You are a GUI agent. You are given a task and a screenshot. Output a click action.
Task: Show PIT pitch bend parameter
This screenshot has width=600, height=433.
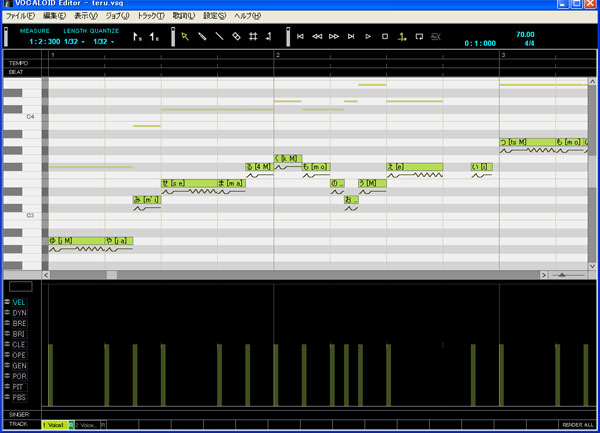(x=18, y=387)
